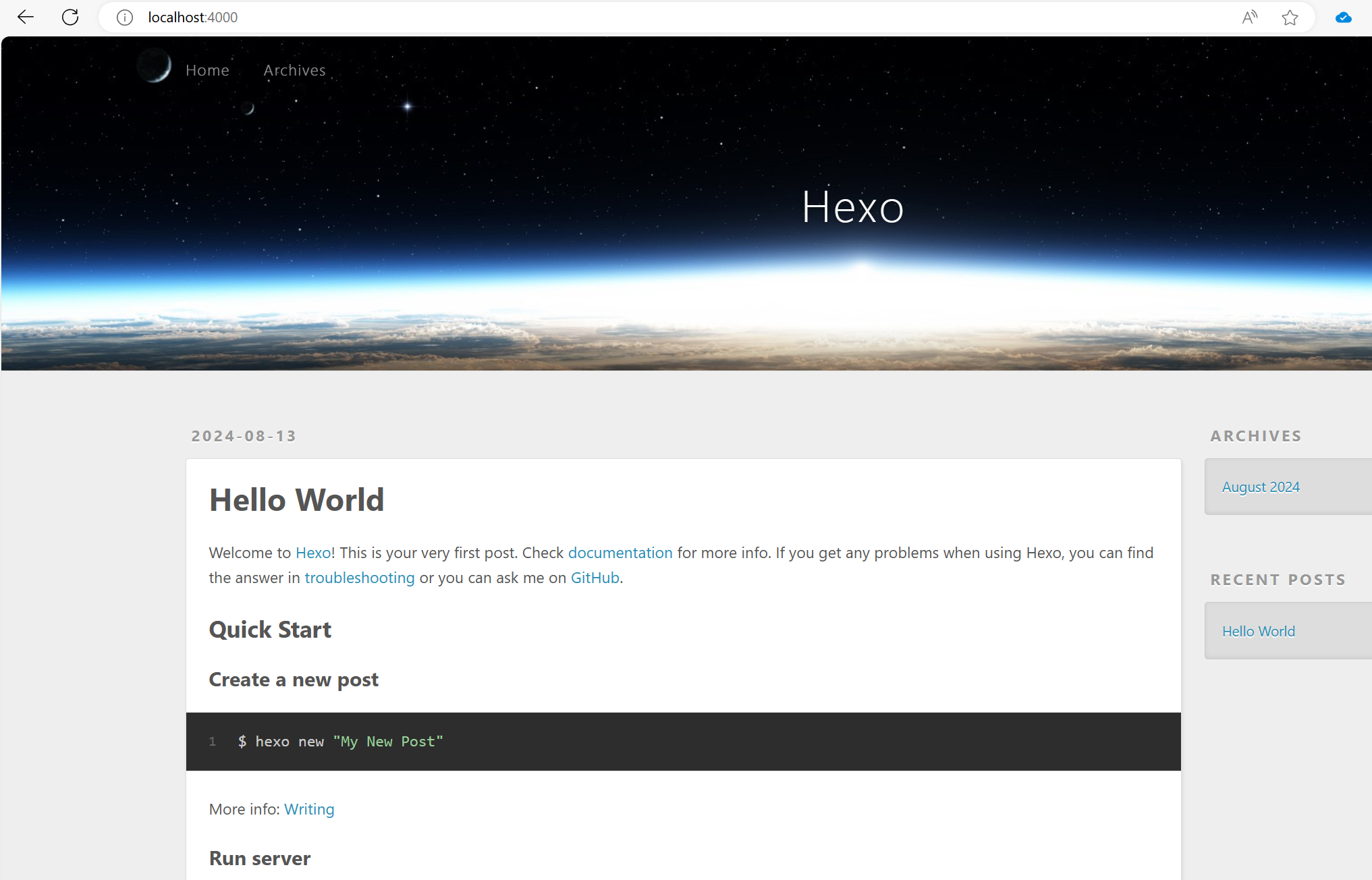
Task: Open the Writing more info link
Action: tap(309, 809)
